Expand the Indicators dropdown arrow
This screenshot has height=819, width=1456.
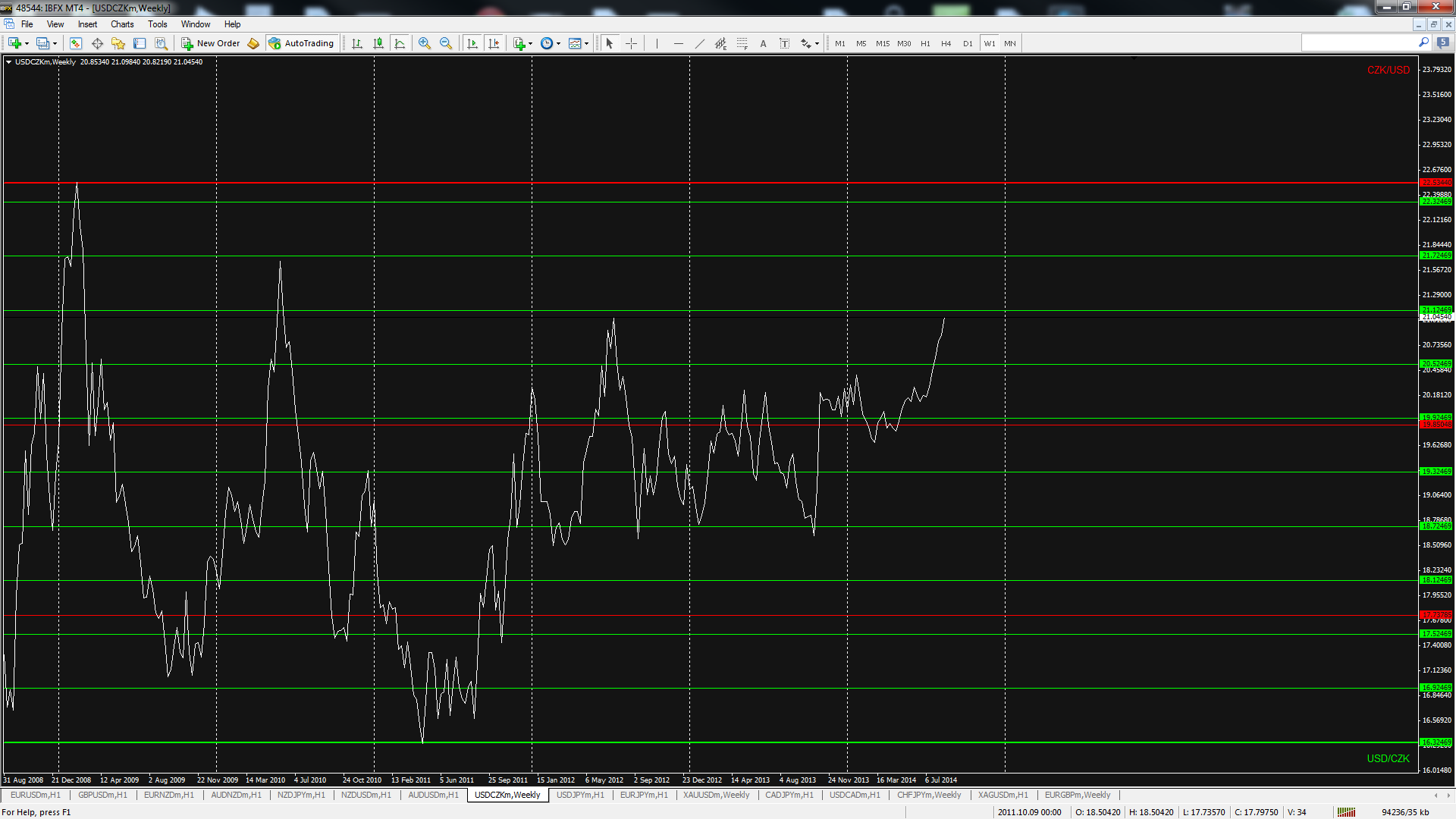coord(531,43)
